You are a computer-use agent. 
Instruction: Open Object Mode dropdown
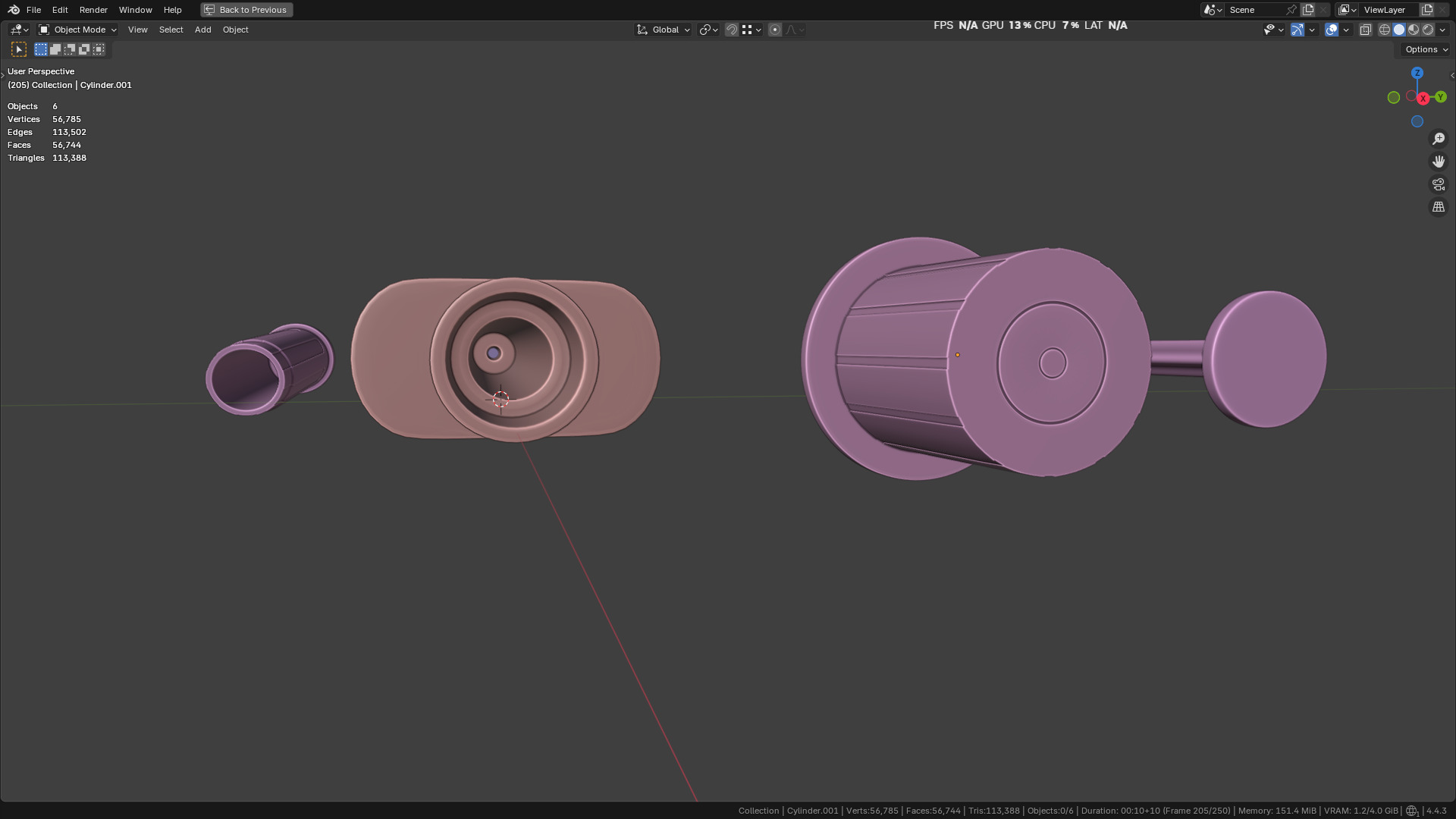click(78, 30)
